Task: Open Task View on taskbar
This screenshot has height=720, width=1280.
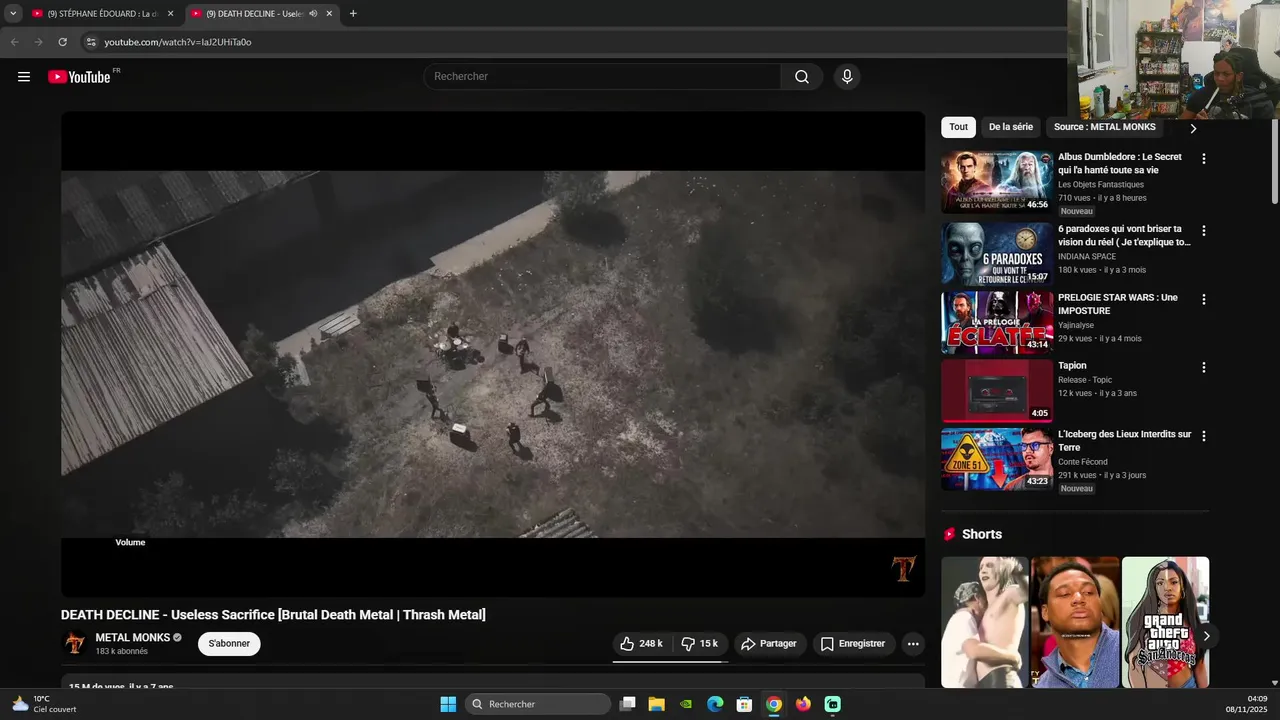Action: 627,704
